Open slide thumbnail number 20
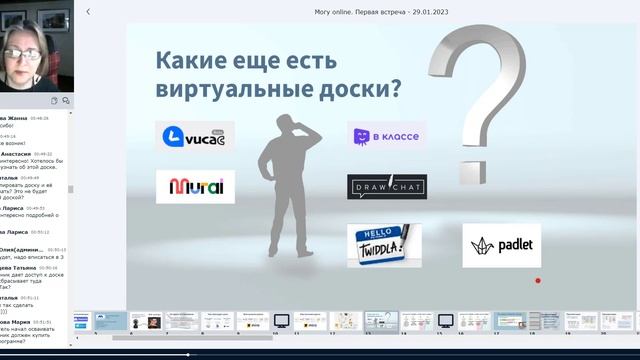The image size is (640, 360). 616,322
